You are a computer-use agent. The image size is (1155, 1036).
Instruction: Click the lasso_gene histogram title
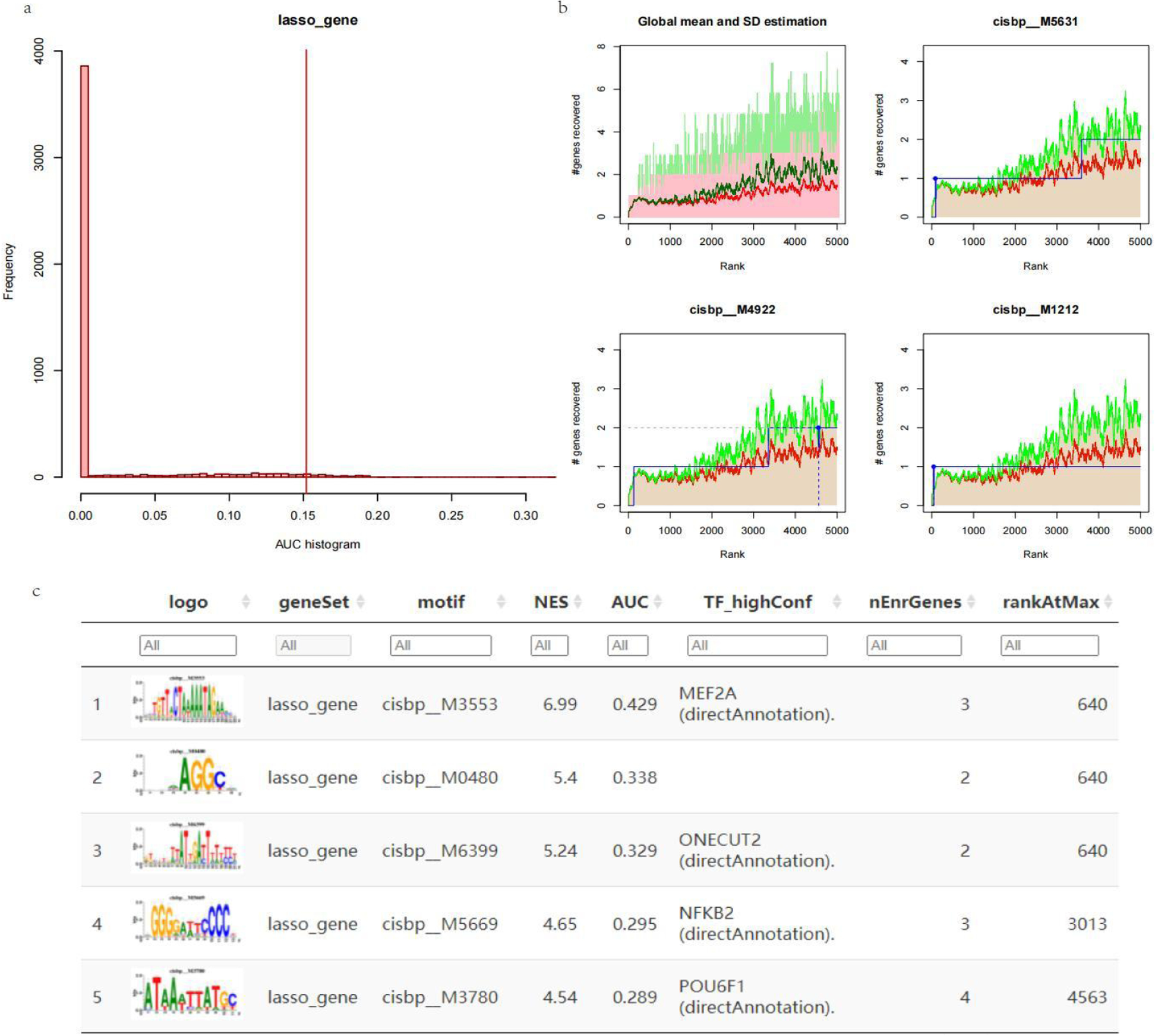point(318,20)
